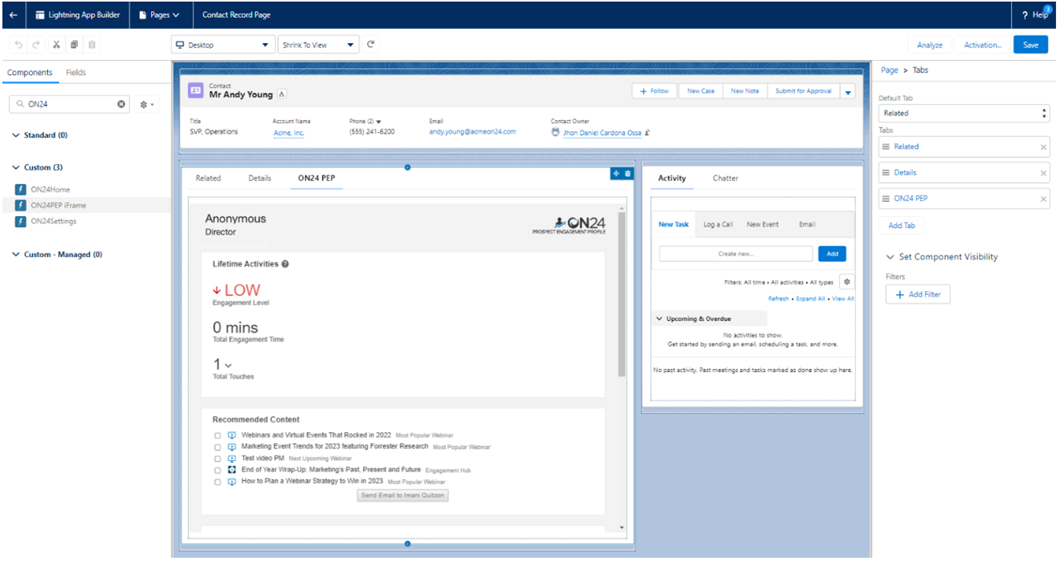
Task: Open activity filter settings gear
Action: pyautogui.click(x=846, y=282)
